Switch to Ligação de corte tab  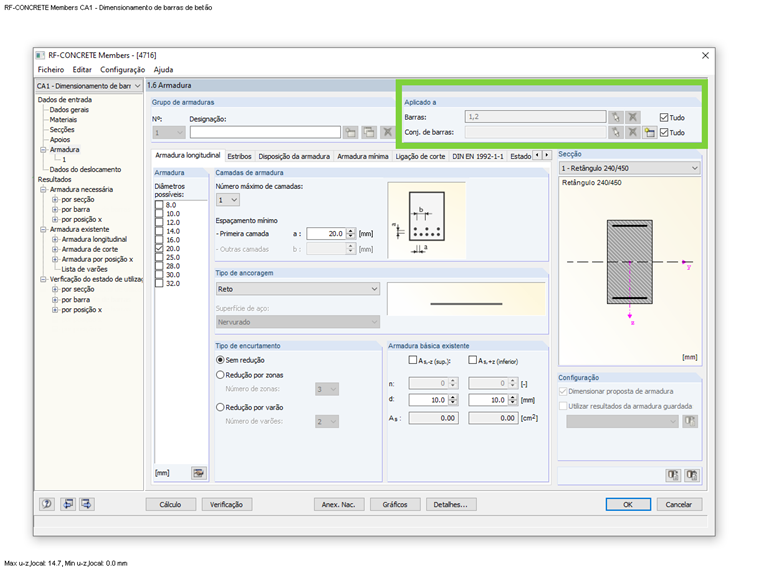point(420,157)
